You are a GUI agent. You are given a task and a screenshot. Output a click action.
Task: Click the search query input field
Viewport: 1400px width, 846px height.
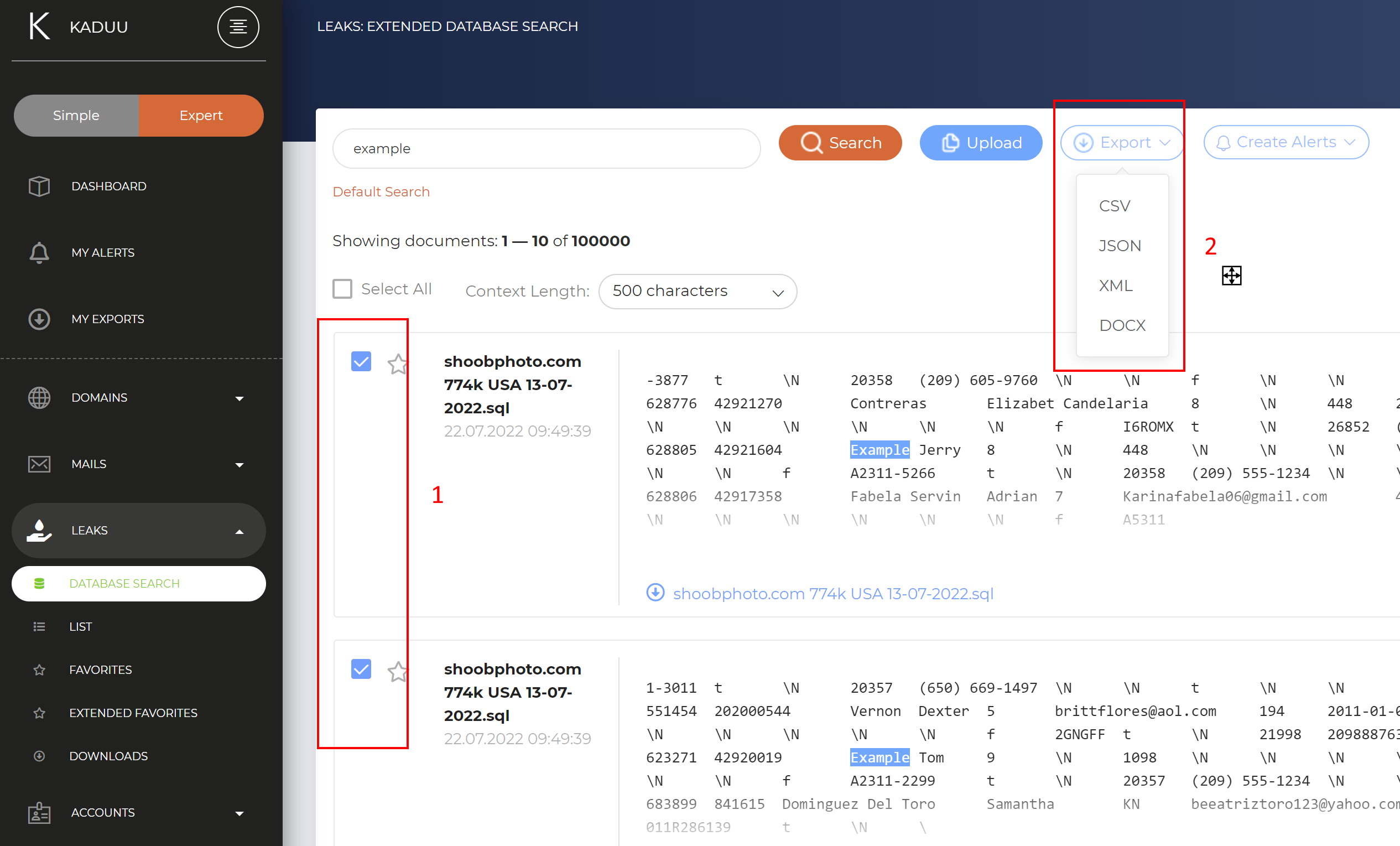[546, 148]
